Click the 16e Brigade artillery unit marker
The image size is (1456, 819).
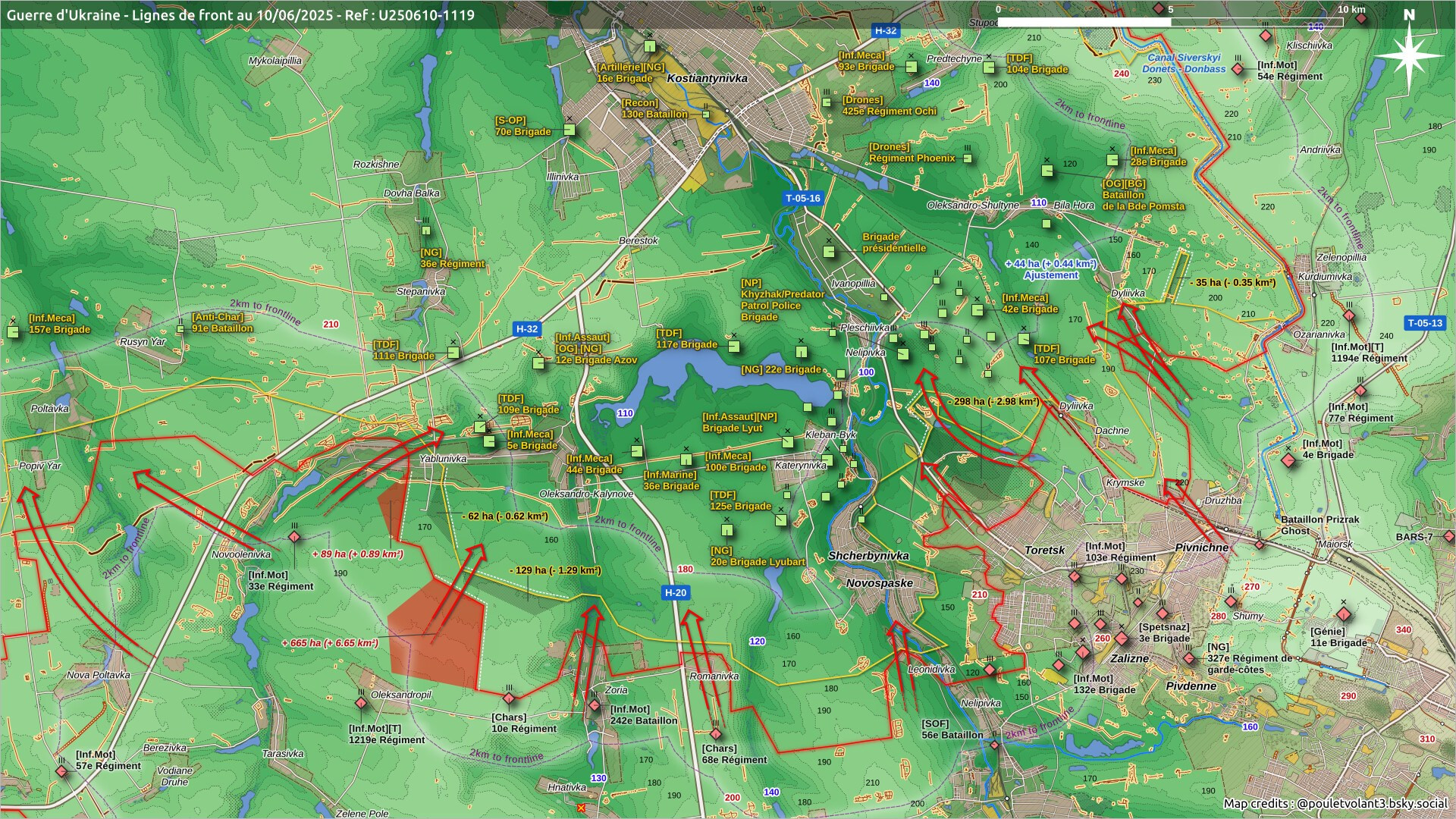tap(650, 46)
